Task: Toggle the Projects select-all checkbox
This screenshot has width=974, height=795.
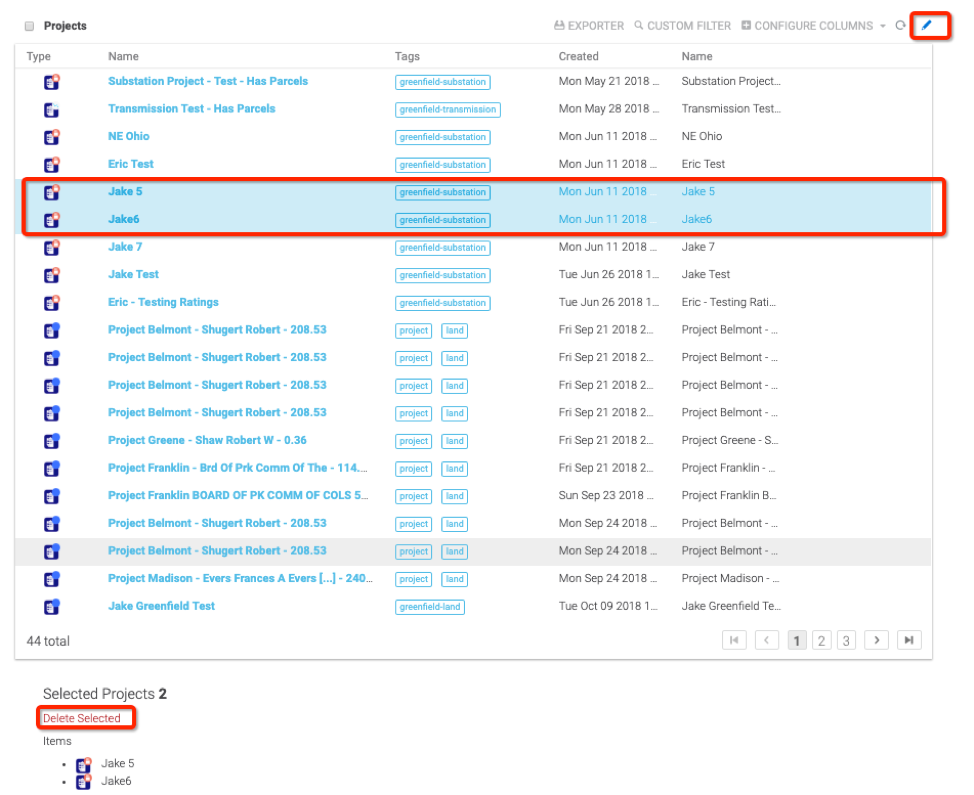Action: coord(29,26)
